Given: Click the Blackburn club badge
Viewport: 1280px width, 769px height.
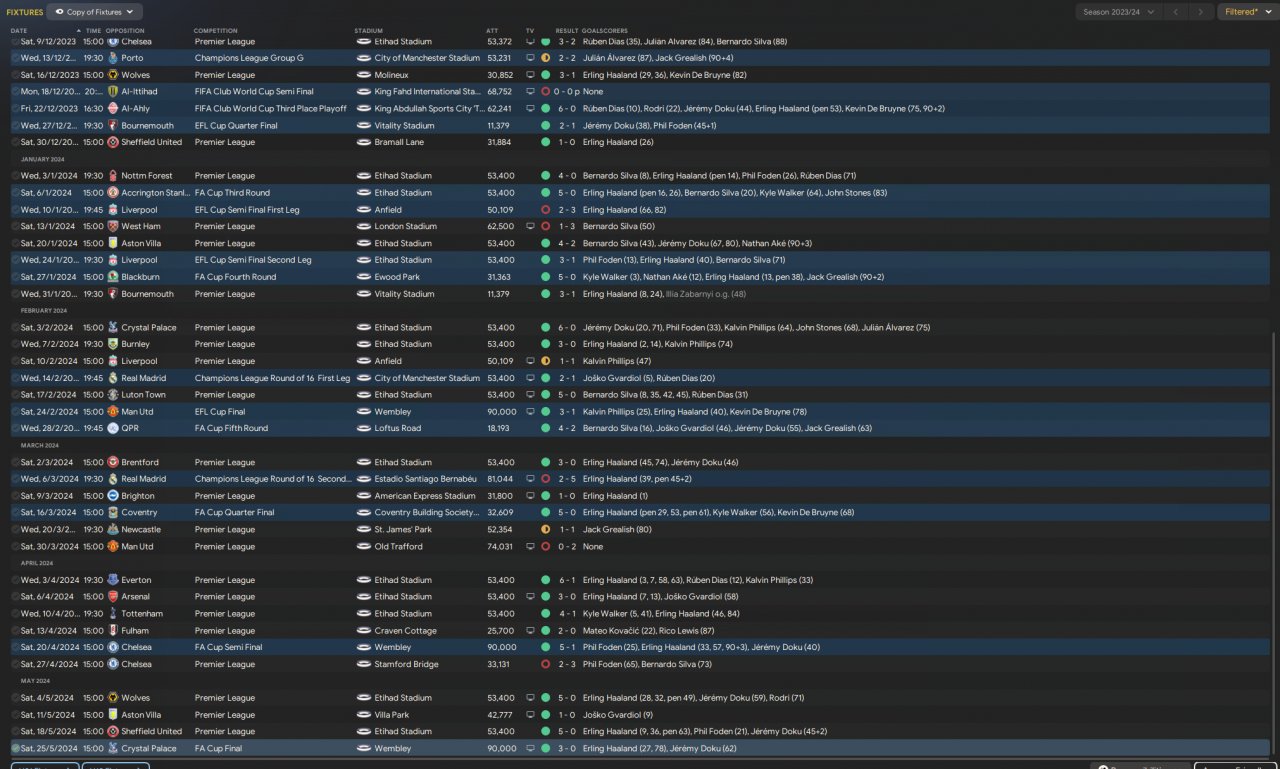Looking at the screenshot, I should 113,277.
